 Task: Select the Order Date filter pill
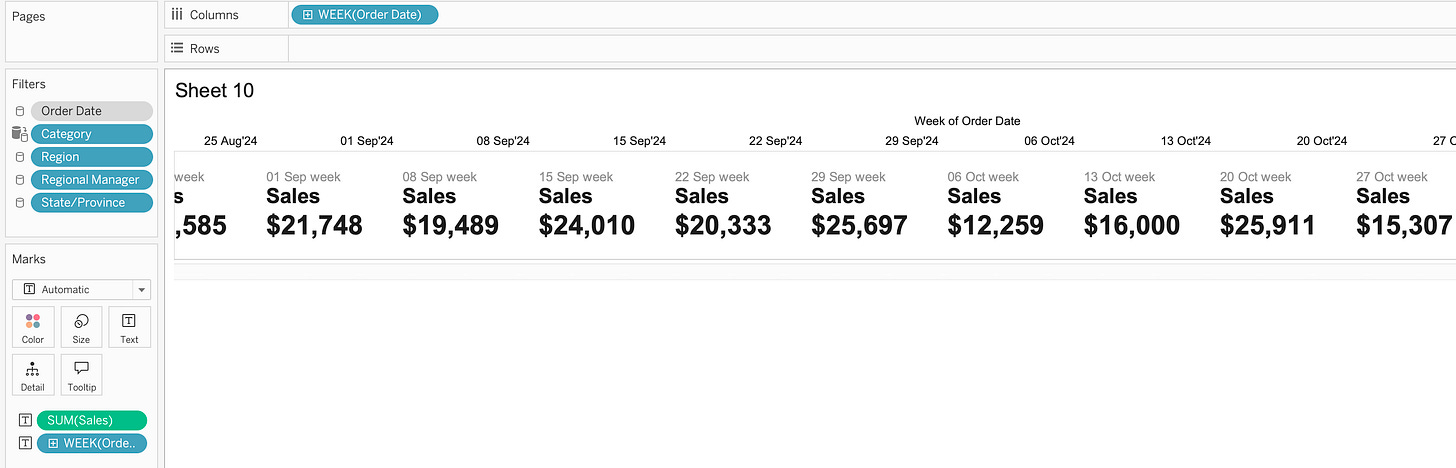(92, 111)
